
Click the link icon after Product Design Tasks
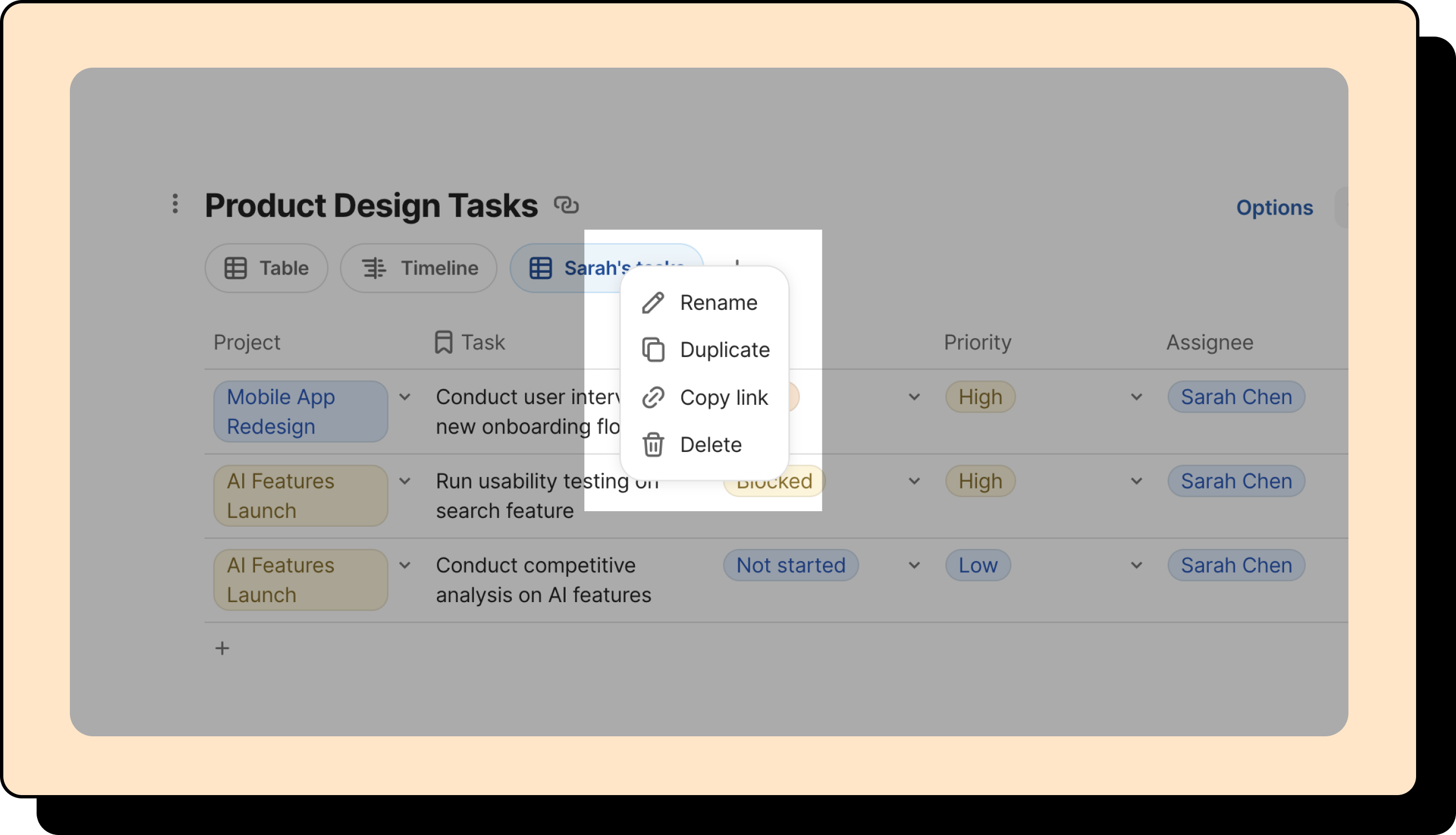566,205
